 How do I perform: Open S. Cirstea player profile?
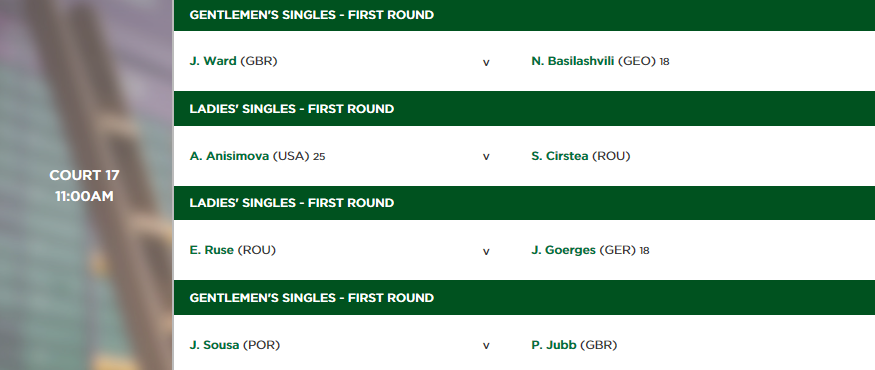(560, 156)
